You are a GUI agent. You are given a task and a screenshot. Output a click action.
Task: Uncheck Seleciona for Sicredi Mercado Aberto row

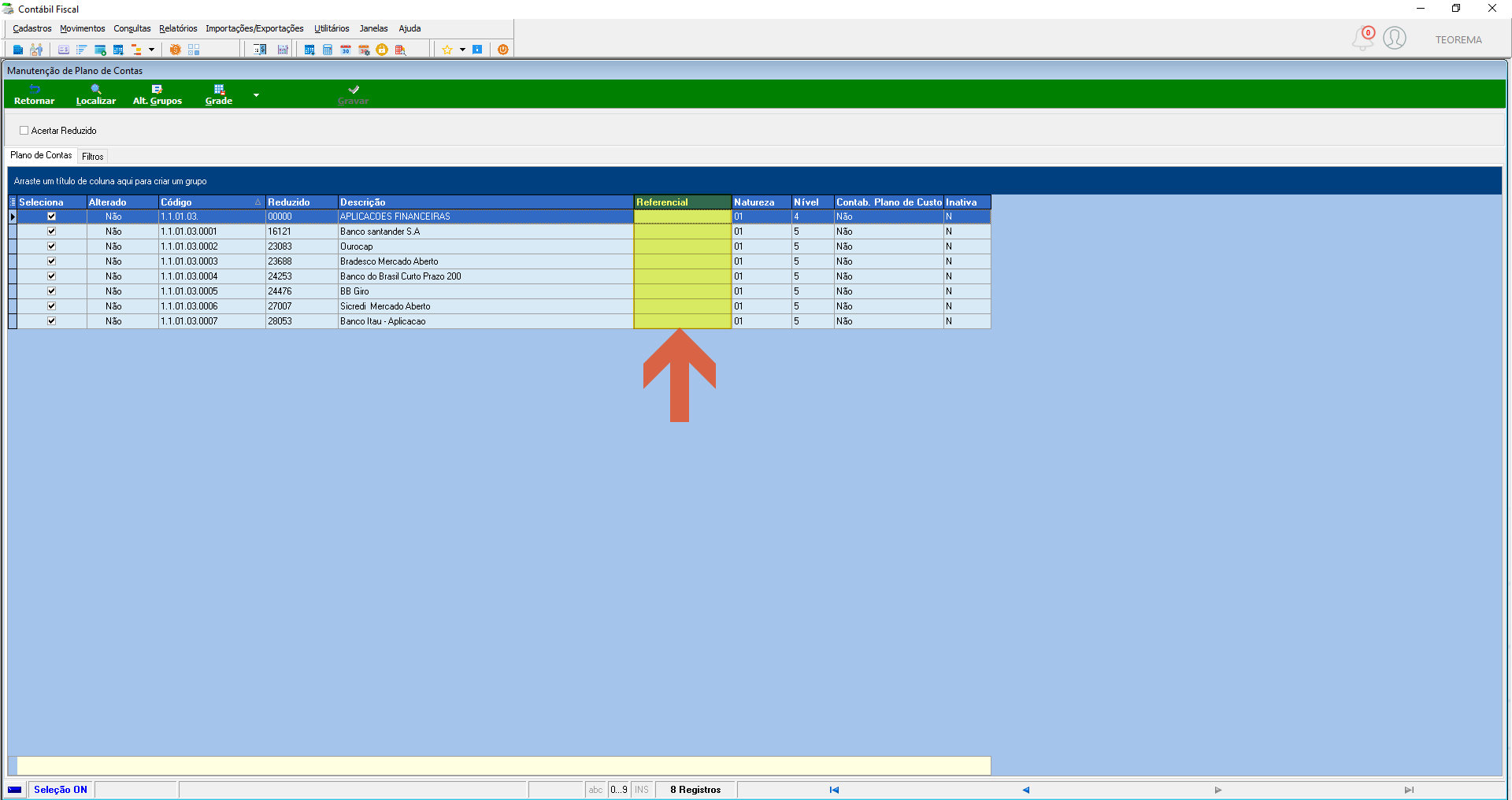(52, 306)
